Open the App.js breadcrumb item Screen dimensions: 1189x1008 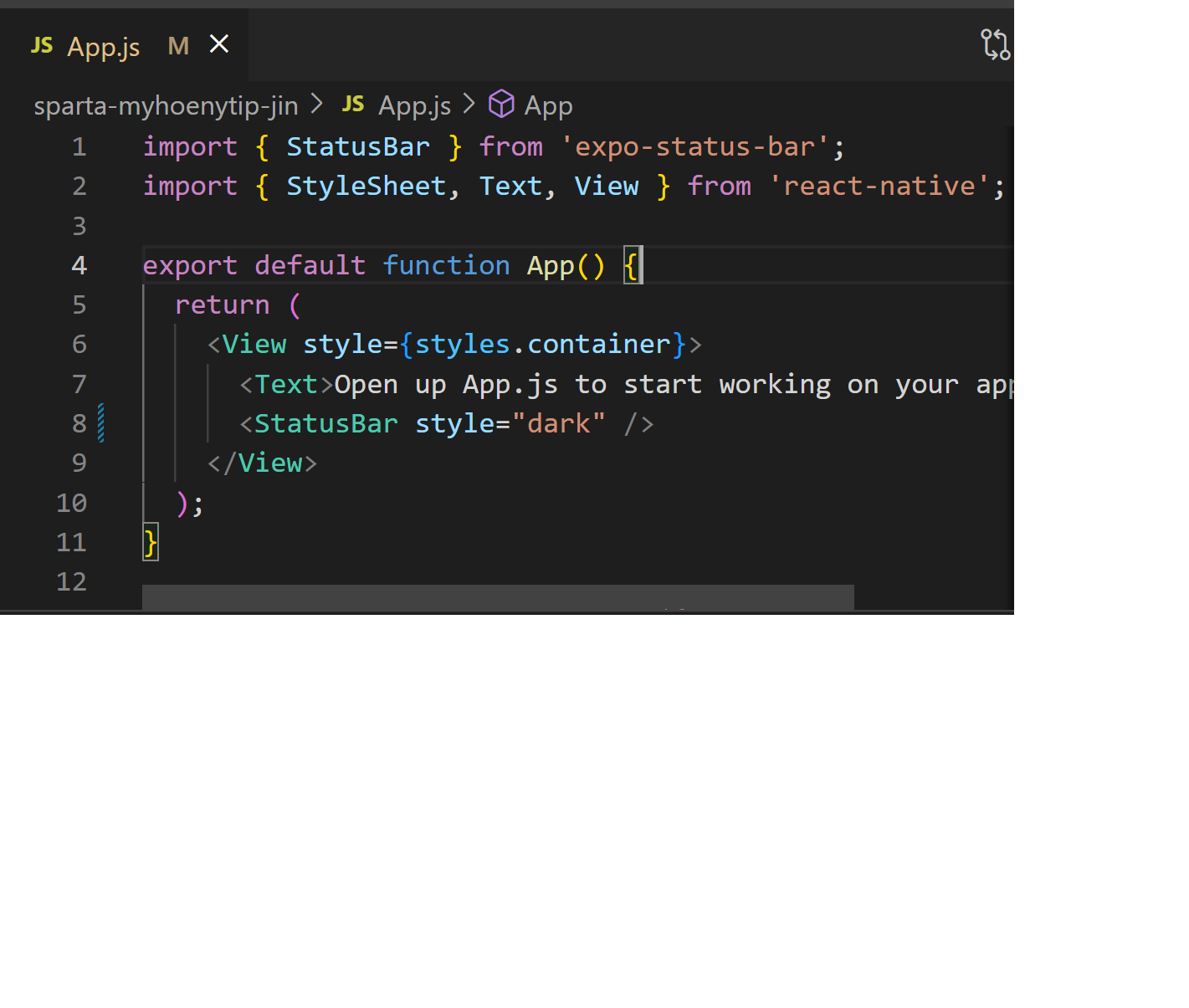click(414, 105)
